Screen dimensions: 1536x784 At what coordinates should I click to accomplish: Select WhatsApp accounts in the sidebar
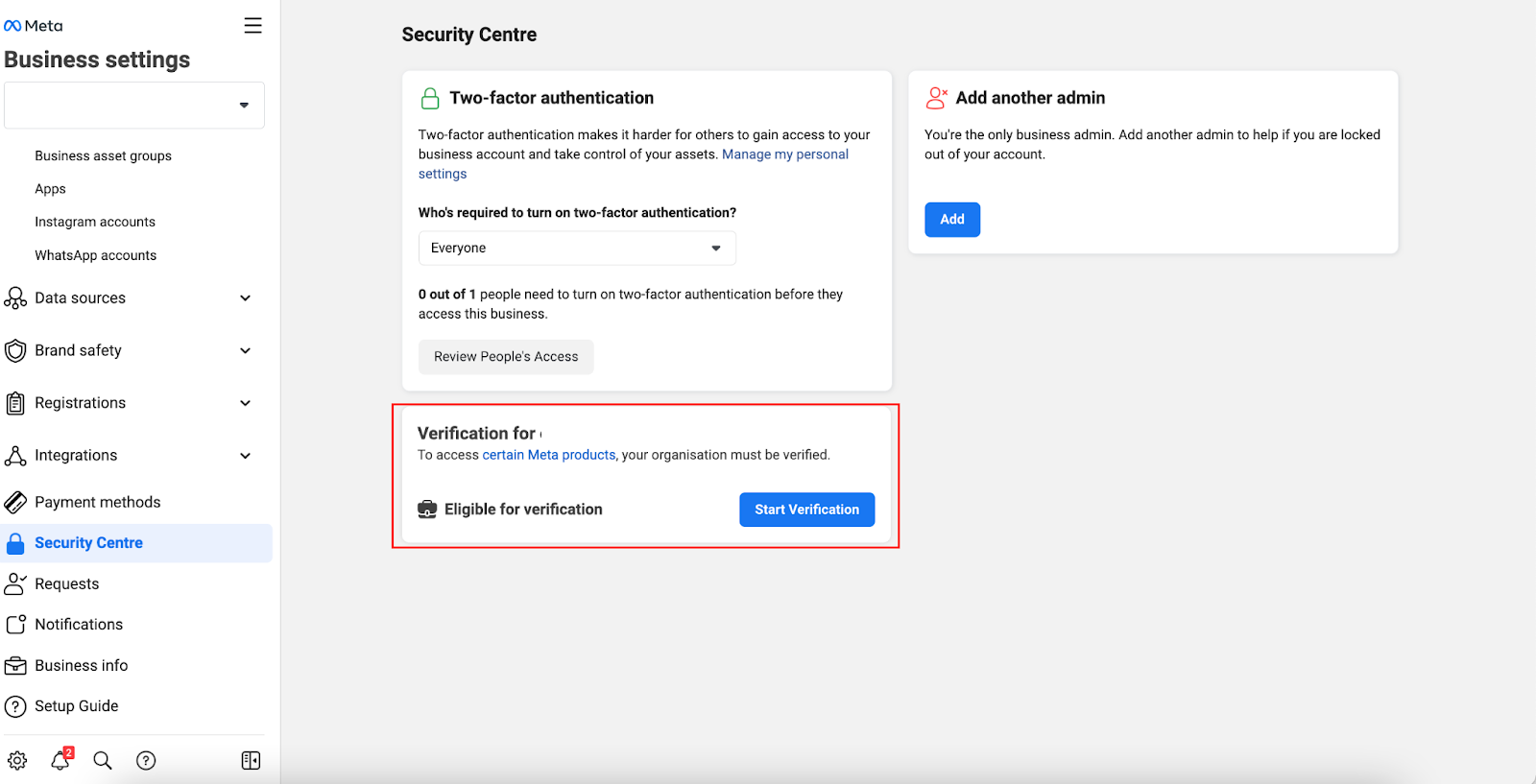pos(95,255)
